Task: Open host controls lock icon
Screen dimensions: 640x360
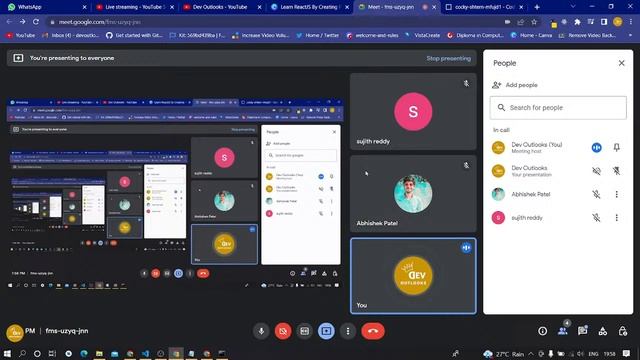Action: coord(622,331)
